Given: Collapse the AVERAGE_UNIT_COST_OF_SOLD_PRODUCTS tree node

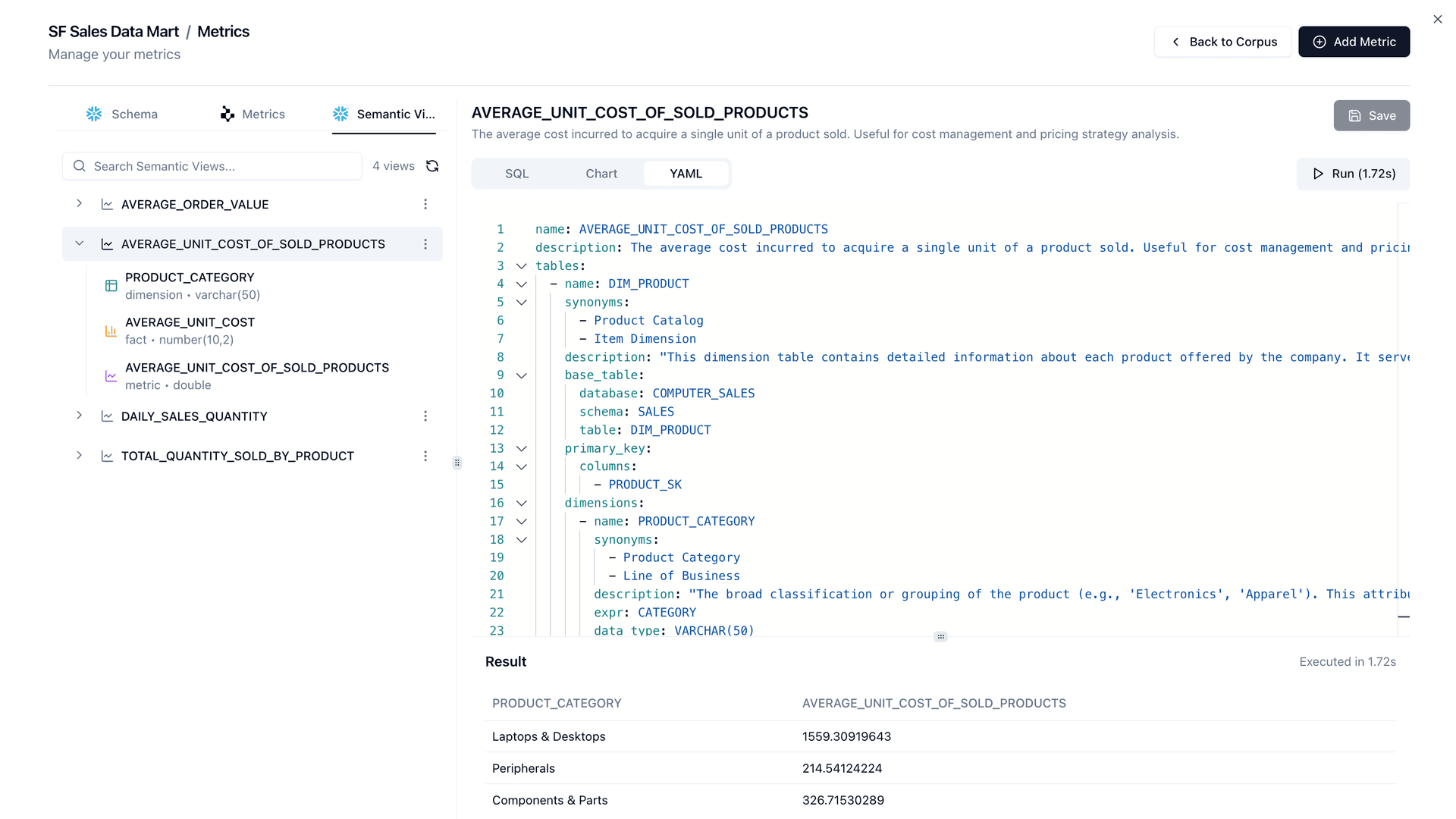Looking at the screenshot, I should (79, 243).
